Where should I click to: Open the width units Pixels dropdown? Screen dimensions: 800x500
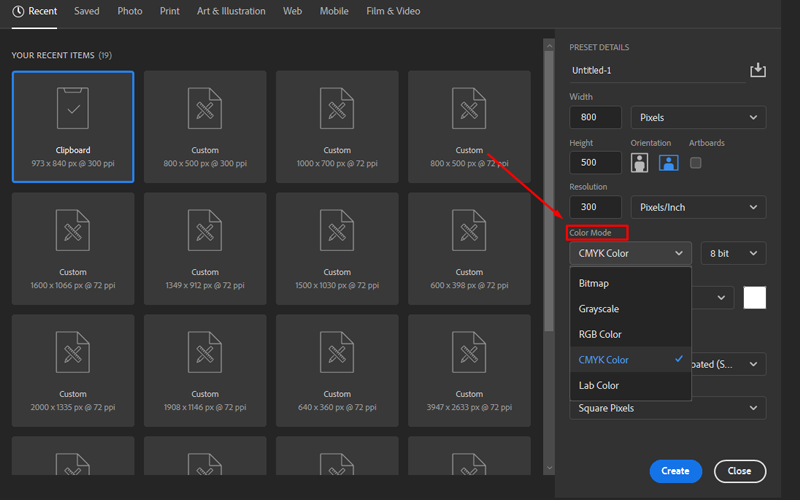point(698,117)
